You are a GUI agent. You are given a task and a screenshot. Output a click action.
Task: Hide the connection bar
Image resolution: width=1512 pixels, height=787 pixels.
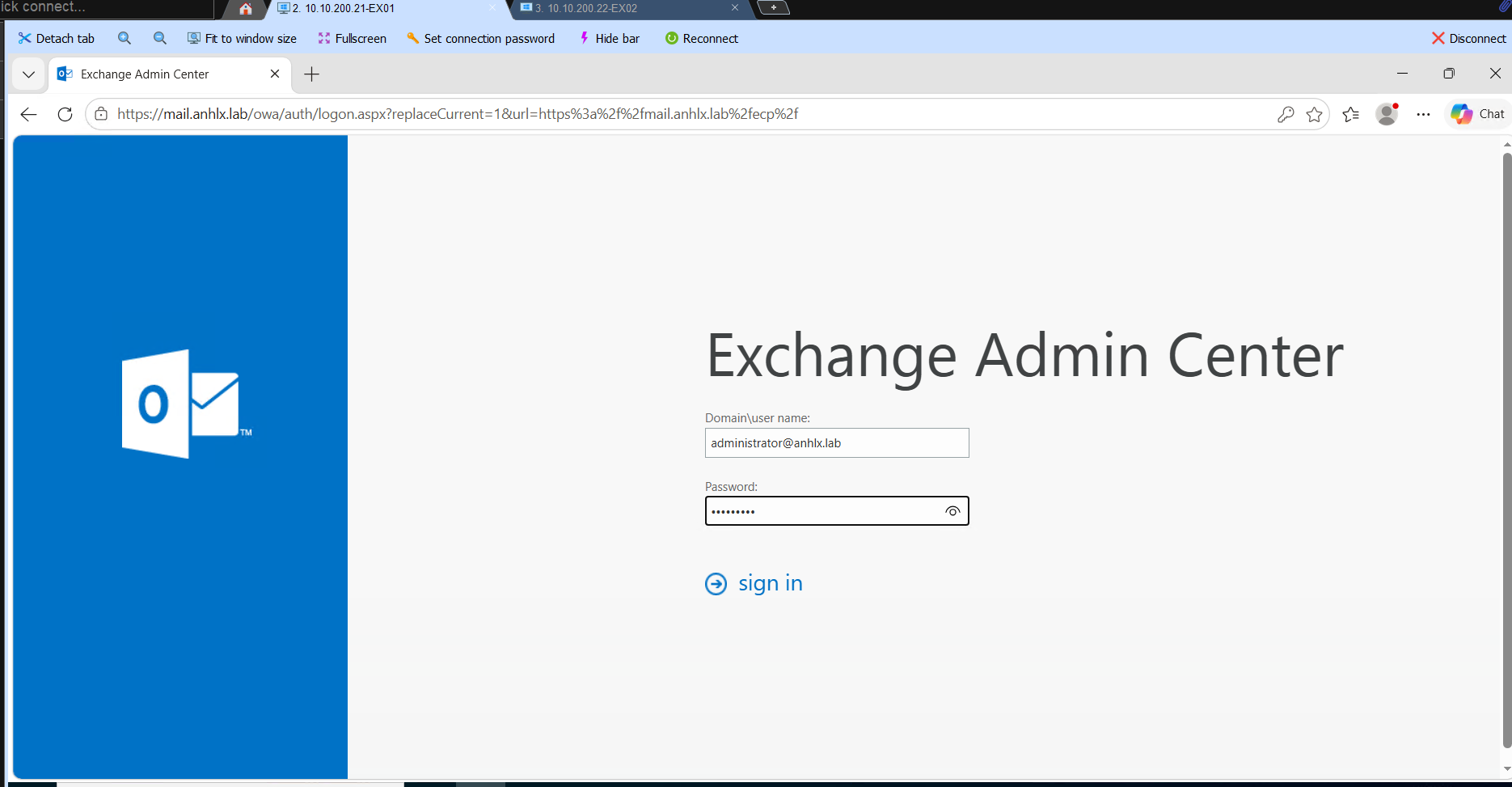[x=609, y=38]
